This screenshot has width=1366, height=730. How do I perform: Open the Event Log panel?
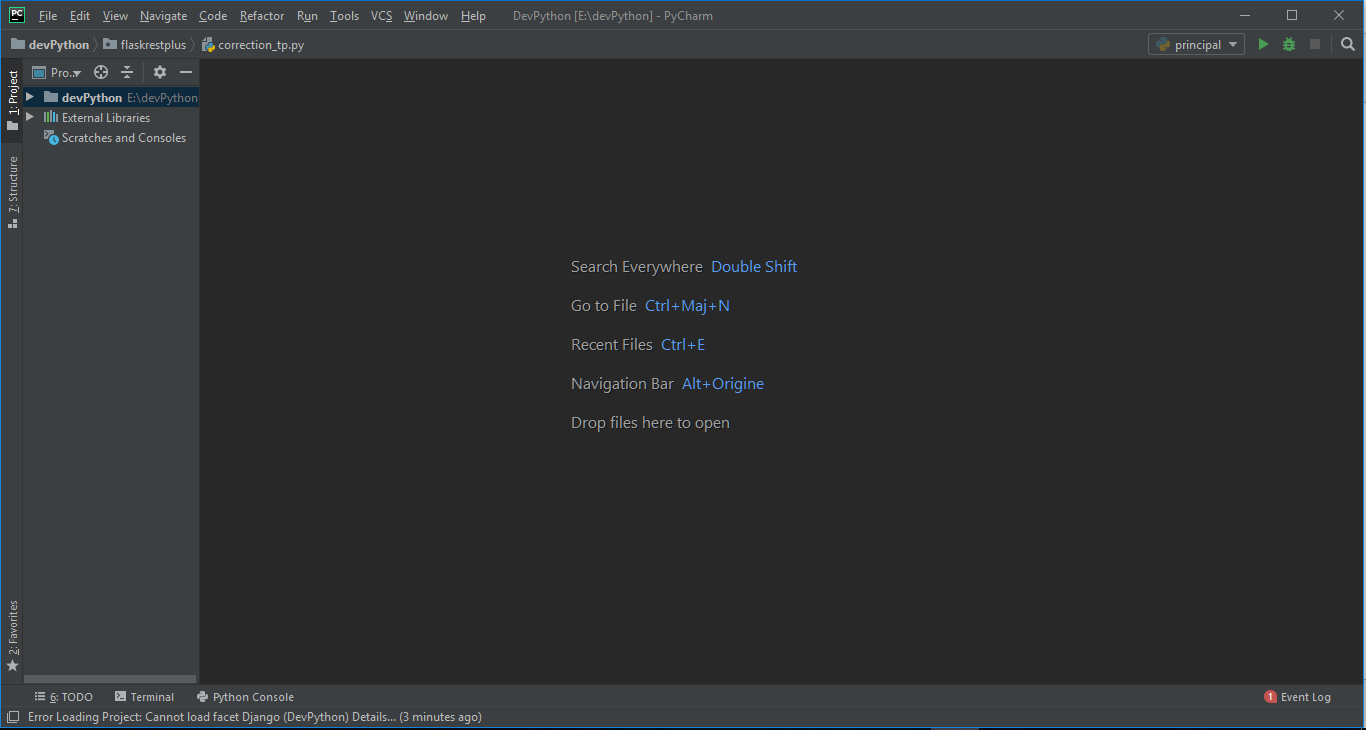tap(1298, 697)
